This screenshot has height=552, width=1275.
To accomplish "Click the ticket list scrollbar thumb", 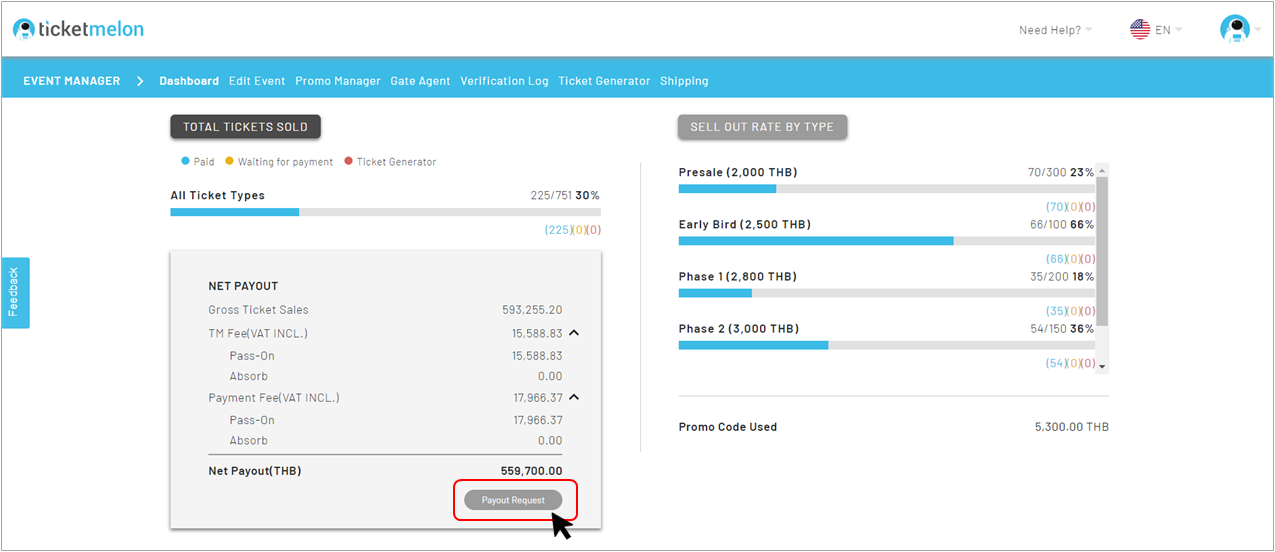I will click(1103, 251).
